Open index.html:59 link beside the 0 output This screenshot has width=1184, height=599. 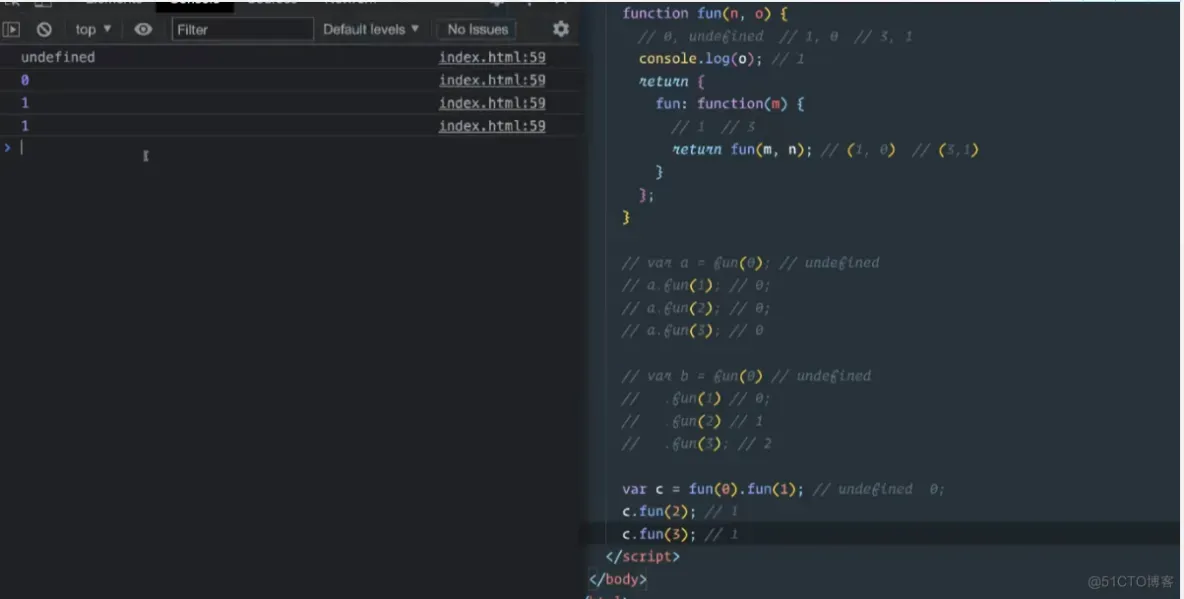pyautogui.click(x=492, y=80)
